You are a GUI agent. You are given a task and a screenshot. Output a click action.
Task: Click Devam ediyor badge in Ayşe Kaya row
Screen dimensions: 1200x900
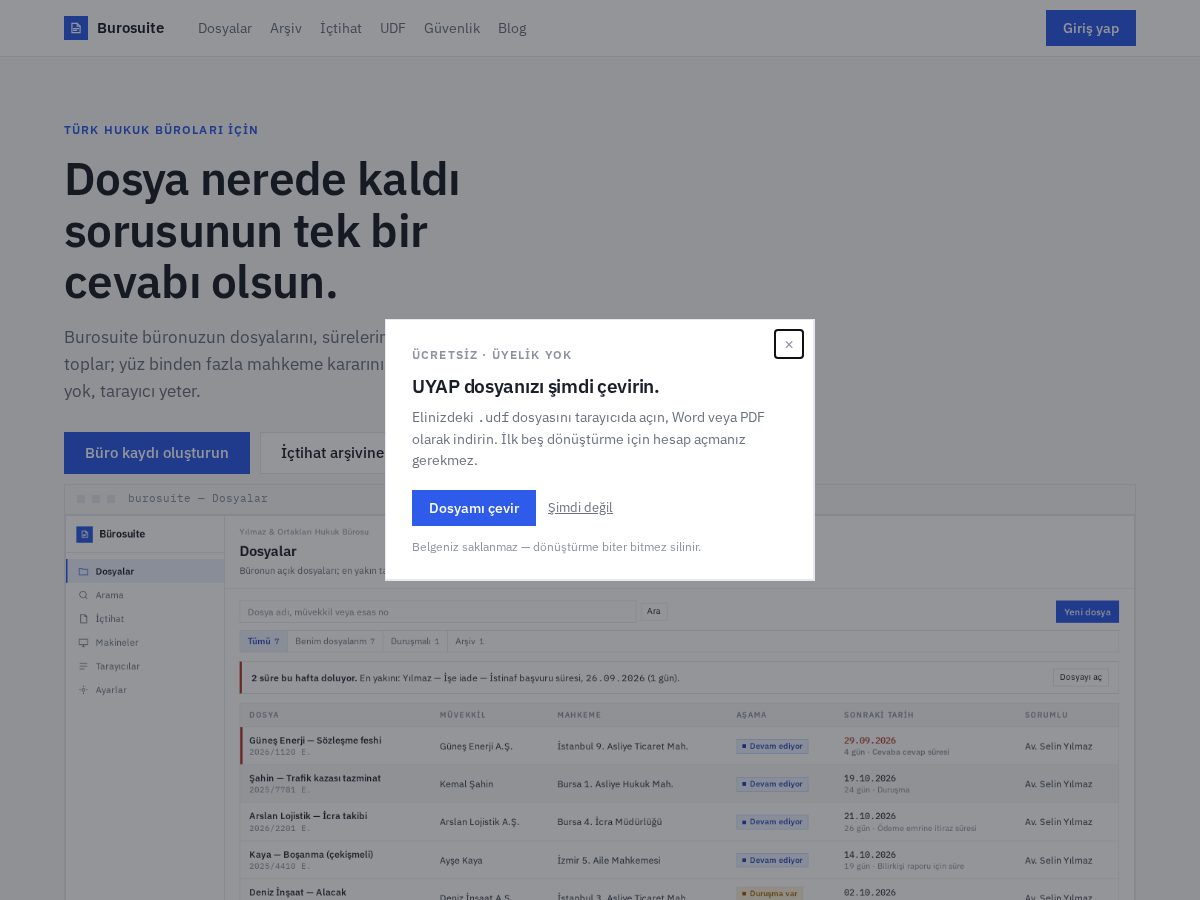tap(772, 860)
